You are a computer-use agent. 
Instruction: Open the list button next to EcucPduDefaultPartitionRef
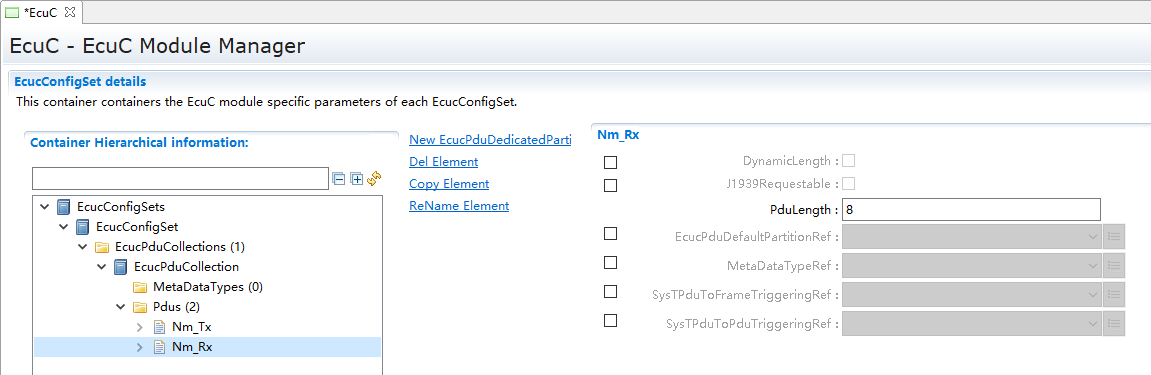click(1114, 236)
